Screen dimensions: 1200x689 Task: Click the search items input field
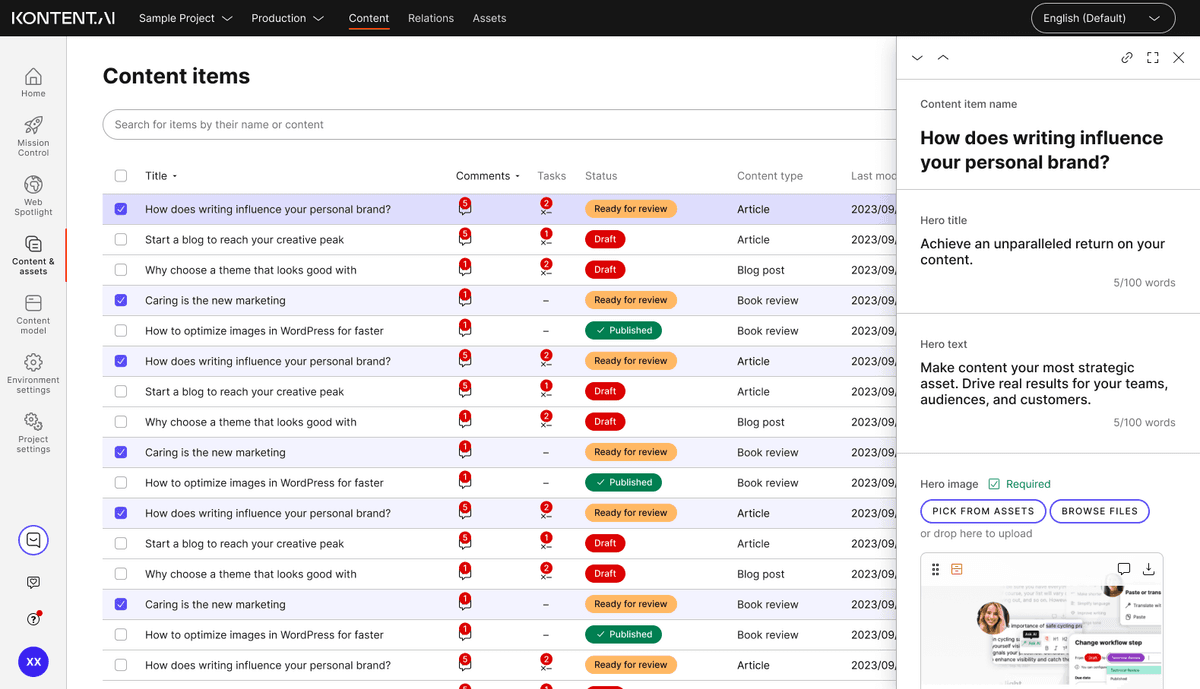(x=500, y=125)
